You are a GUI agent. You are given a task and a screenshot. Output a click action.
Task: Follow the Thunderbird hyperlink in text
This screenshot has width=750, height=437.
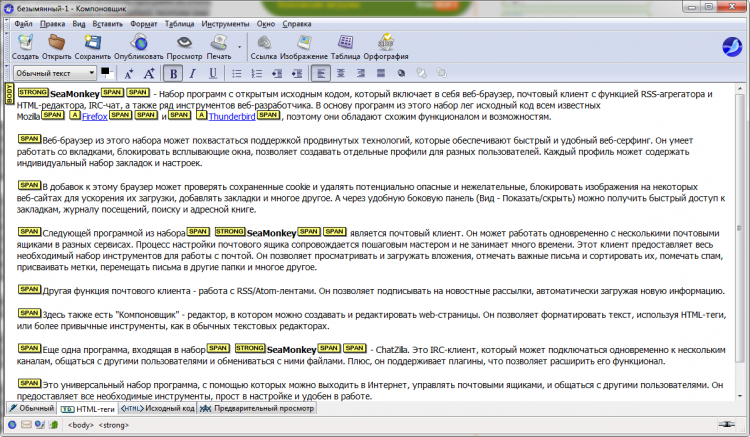click(232, 117)
